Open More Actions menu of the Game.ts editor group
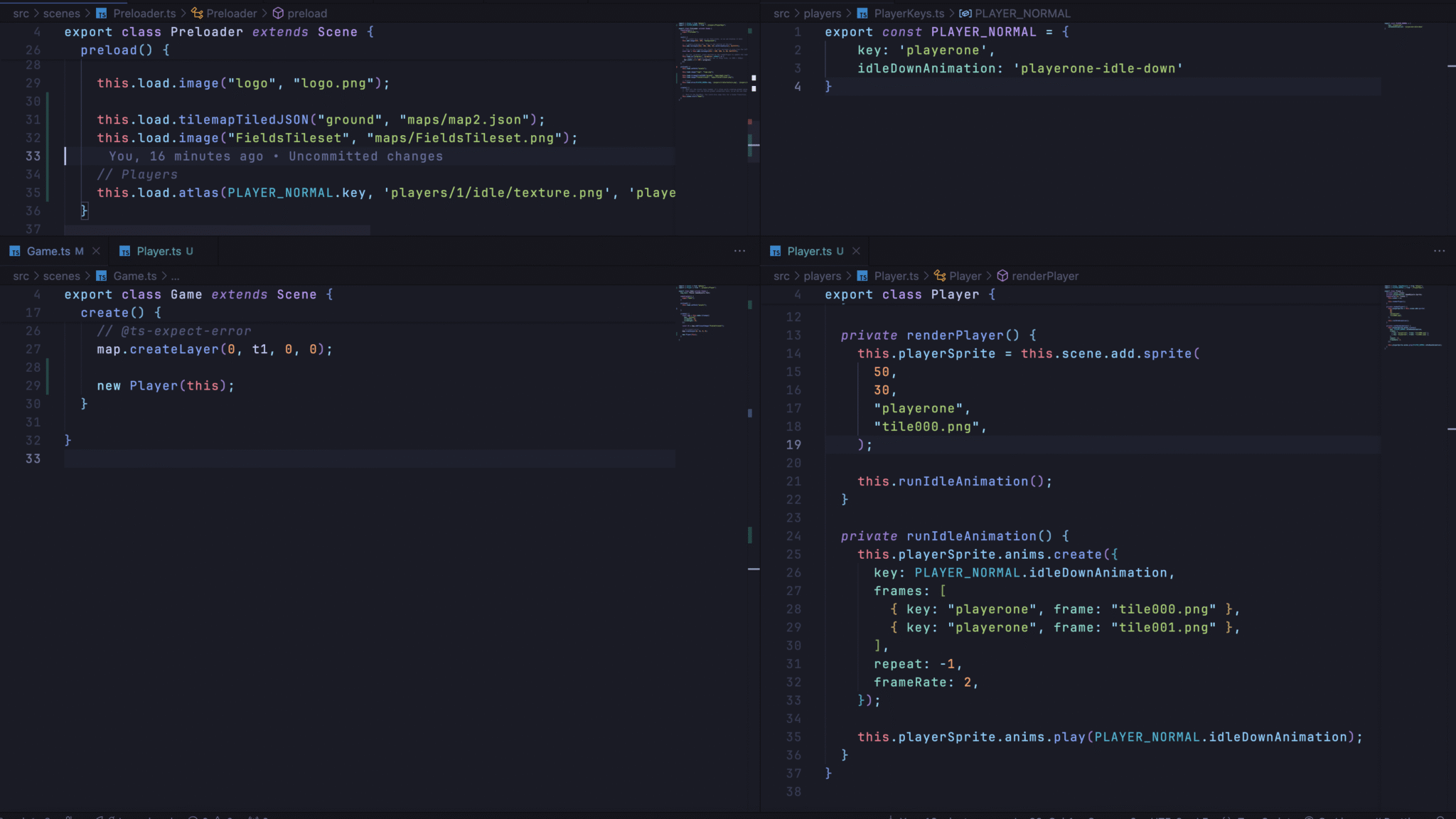1456x819 pixels. tap(739, 251)
